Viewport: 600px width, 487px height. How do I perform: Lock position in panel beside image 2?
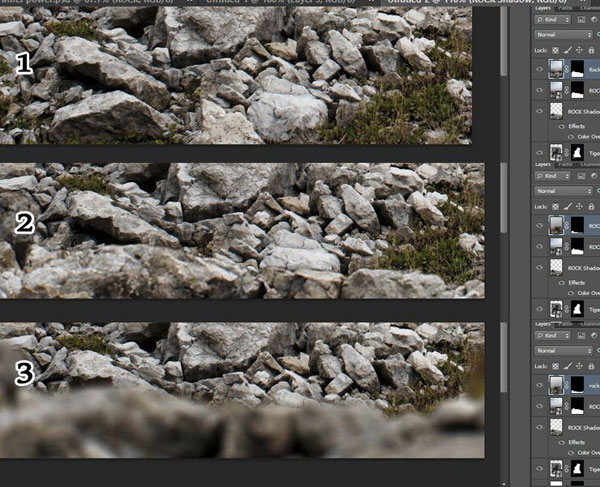coord(579,207)
